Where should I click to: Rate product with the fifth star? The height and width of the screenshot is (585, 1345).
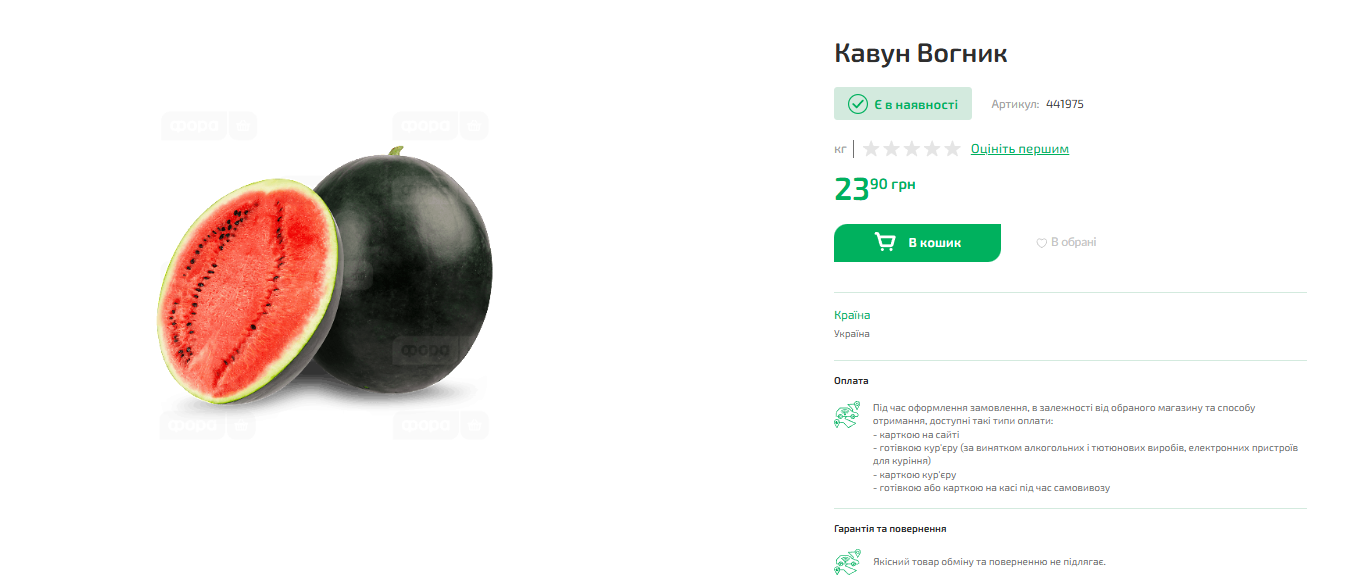click(x=951, y=149)
